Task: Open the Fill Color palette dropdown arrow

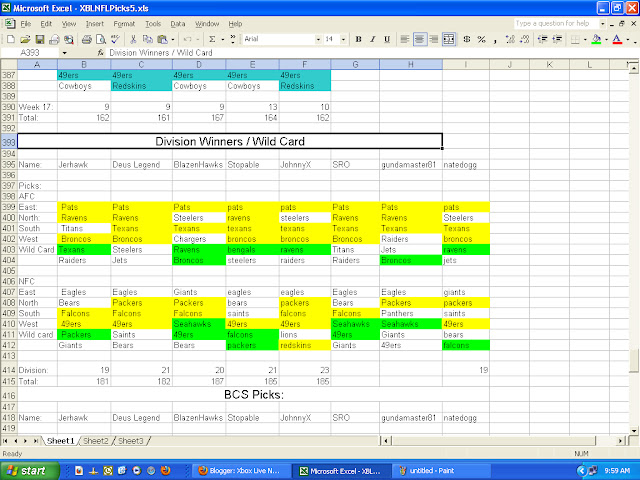Action: click(x=606, y=40)
